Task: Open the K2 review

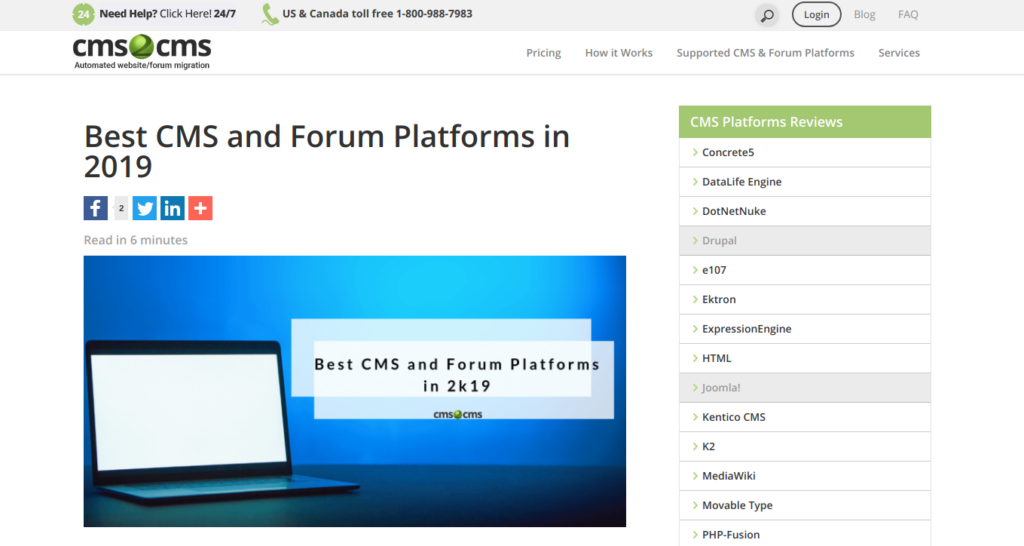Action: (x=805, y=446)
